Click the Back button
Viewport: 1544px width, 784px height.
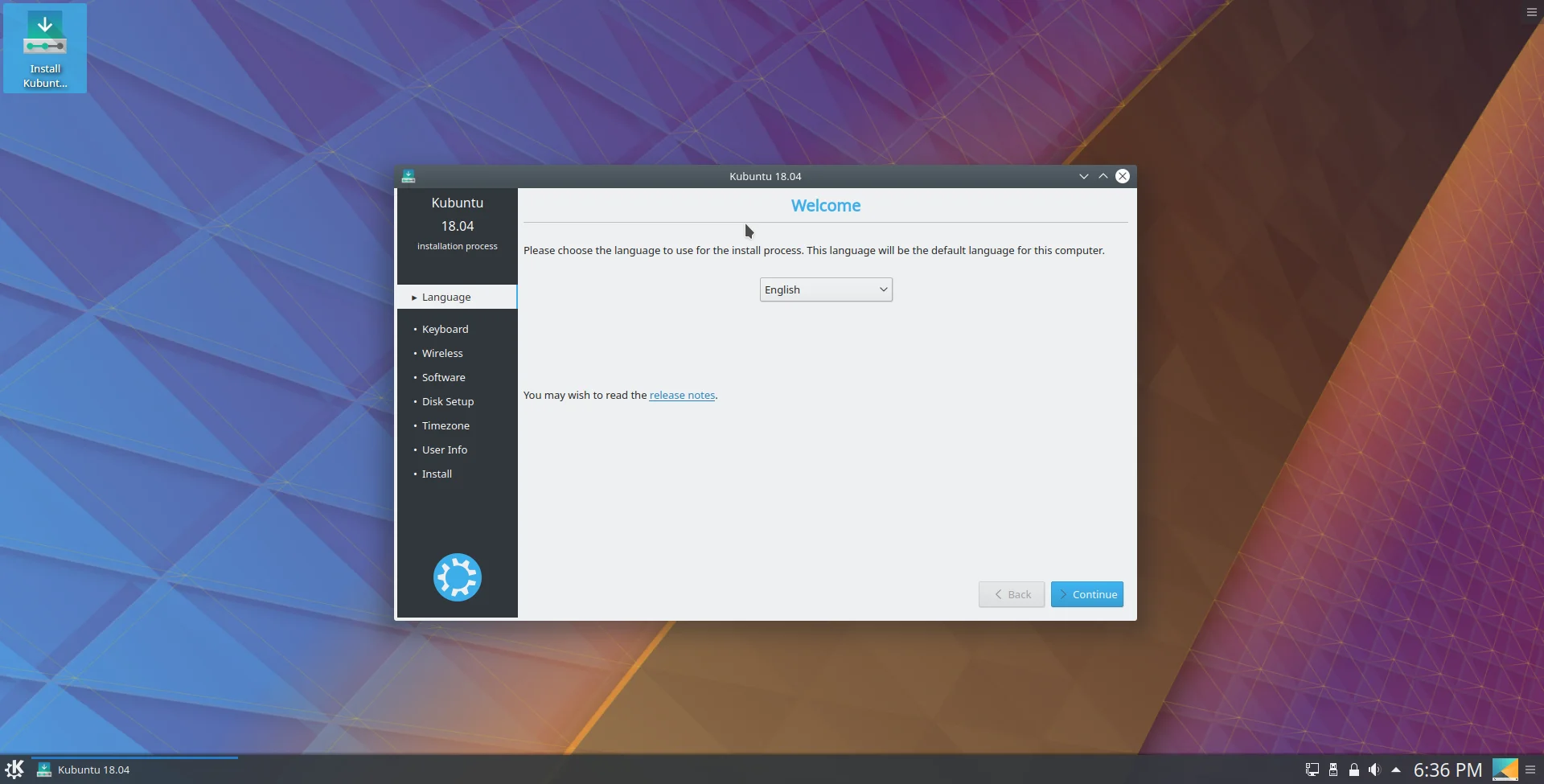point(1012,594)
